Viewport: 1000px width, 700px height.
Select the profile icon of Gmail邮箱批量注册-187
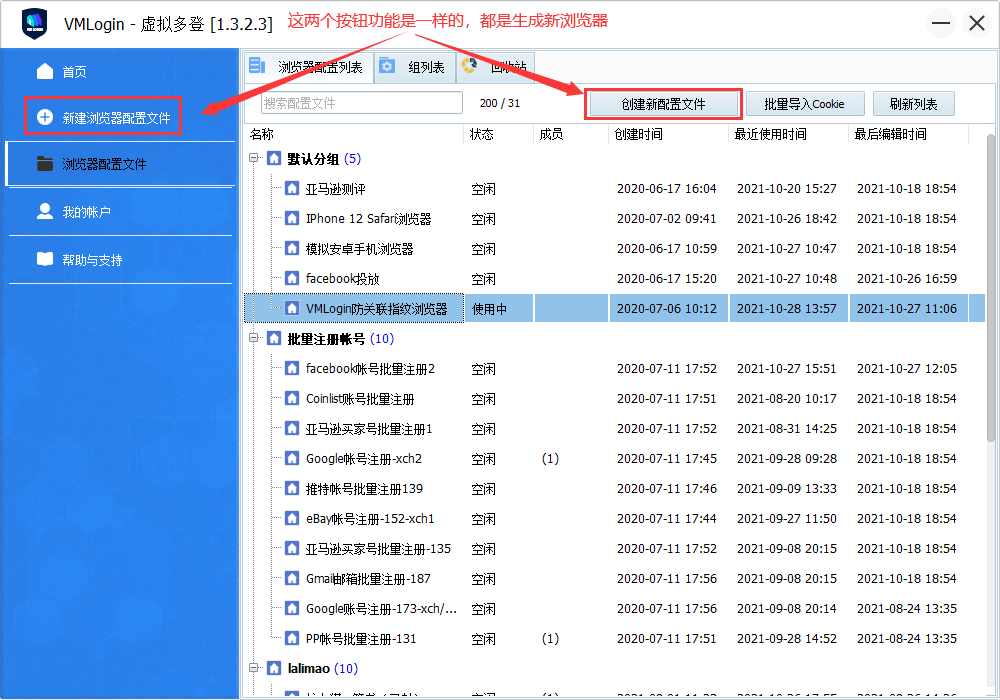tap(291, 578)
